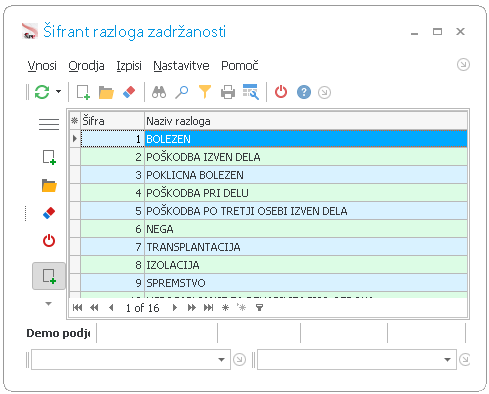Click the blue help question mark icon
Image resolution: width=489 pixels, height=394 pixels.
[304, 92]
